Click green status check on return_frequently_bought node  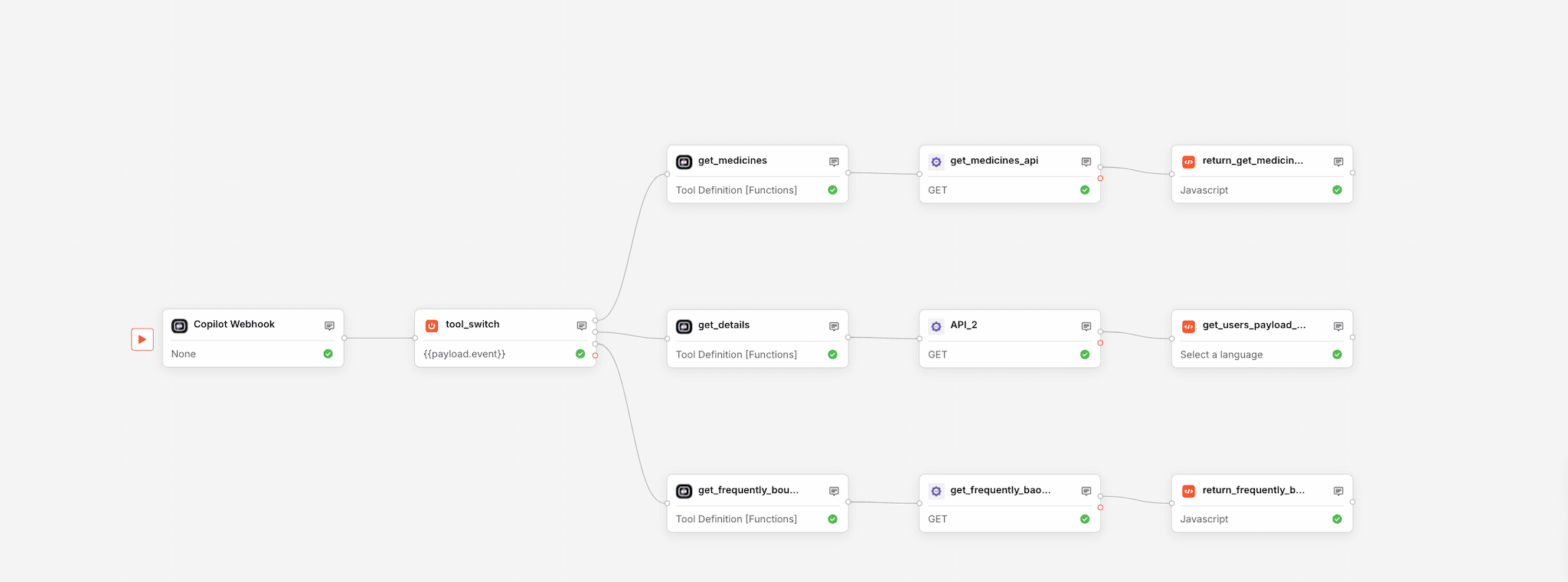click(1337, 519)
